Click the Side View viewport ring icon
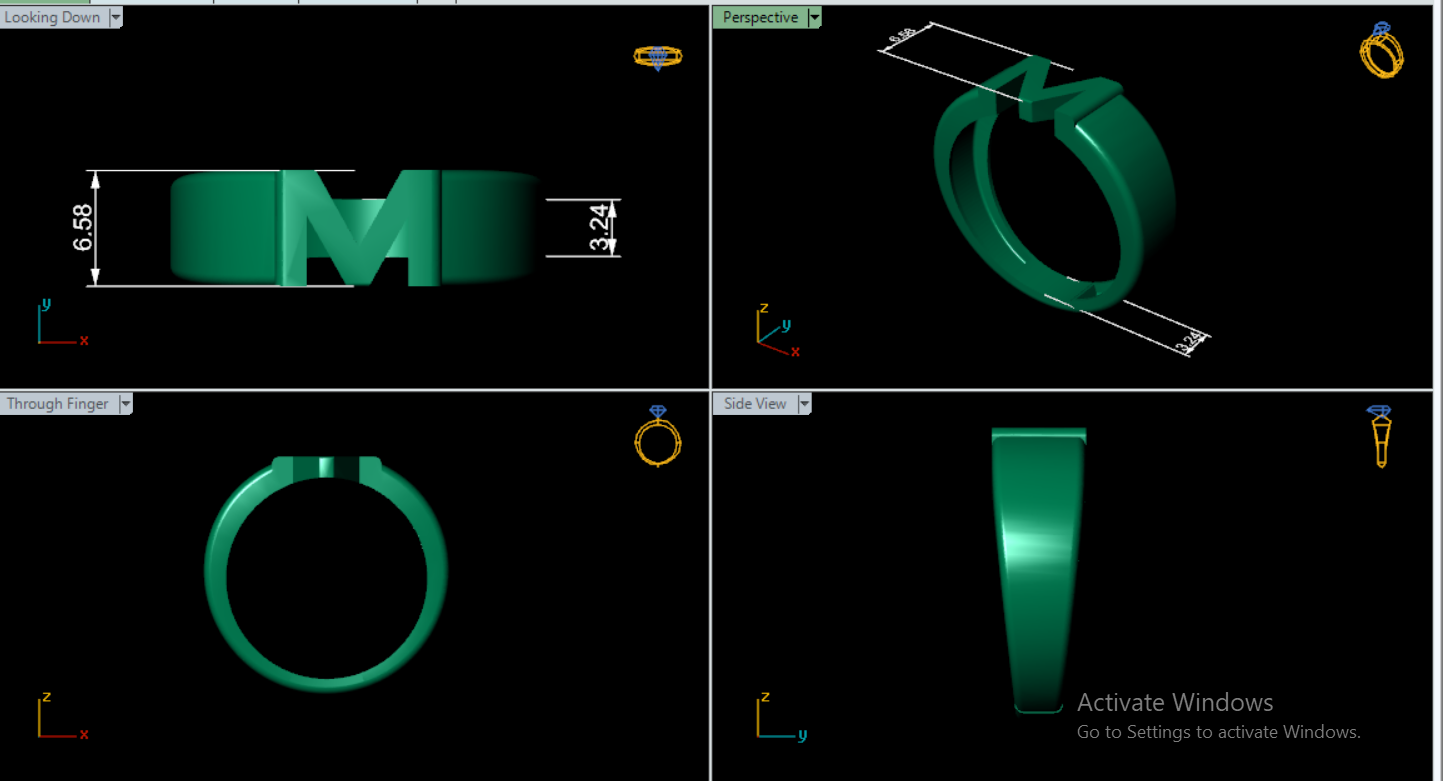The image size is (1443, 781). [x=1380, y=436]
